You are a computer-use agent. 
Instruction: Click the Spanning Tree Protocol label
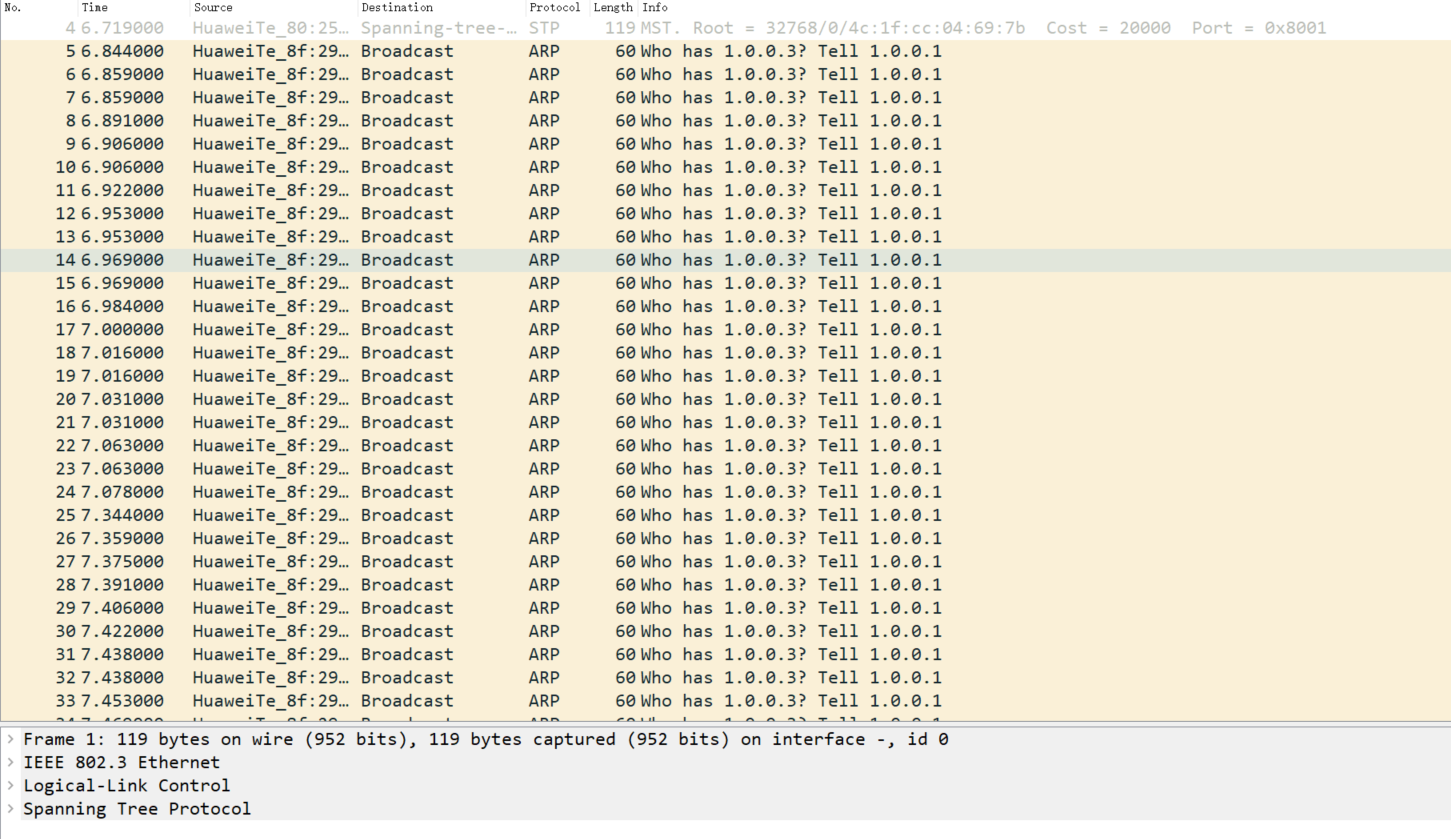click(x=137, y=808)
